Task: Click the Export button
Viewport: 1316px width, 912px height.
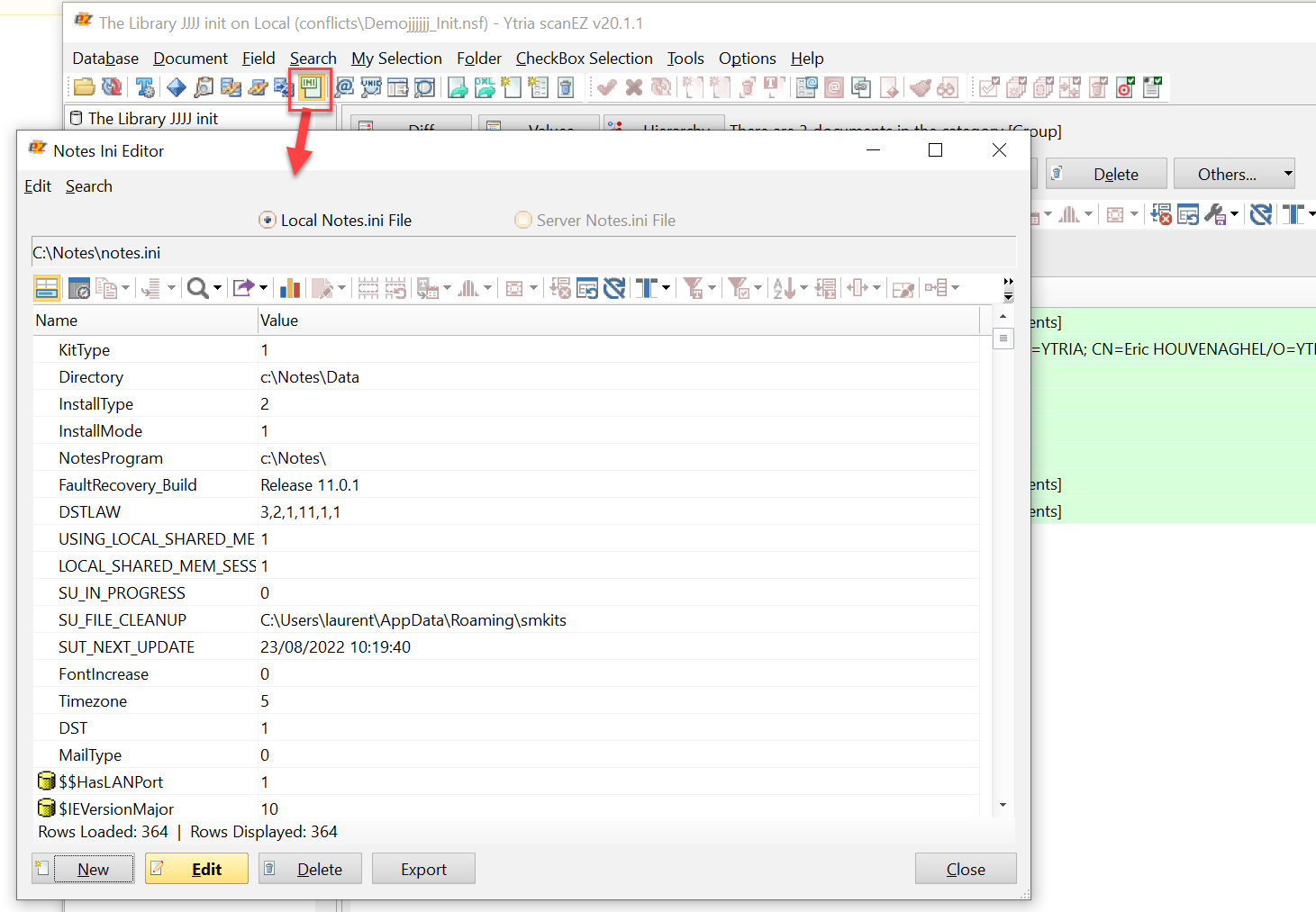Action: (x=423, y=869)
